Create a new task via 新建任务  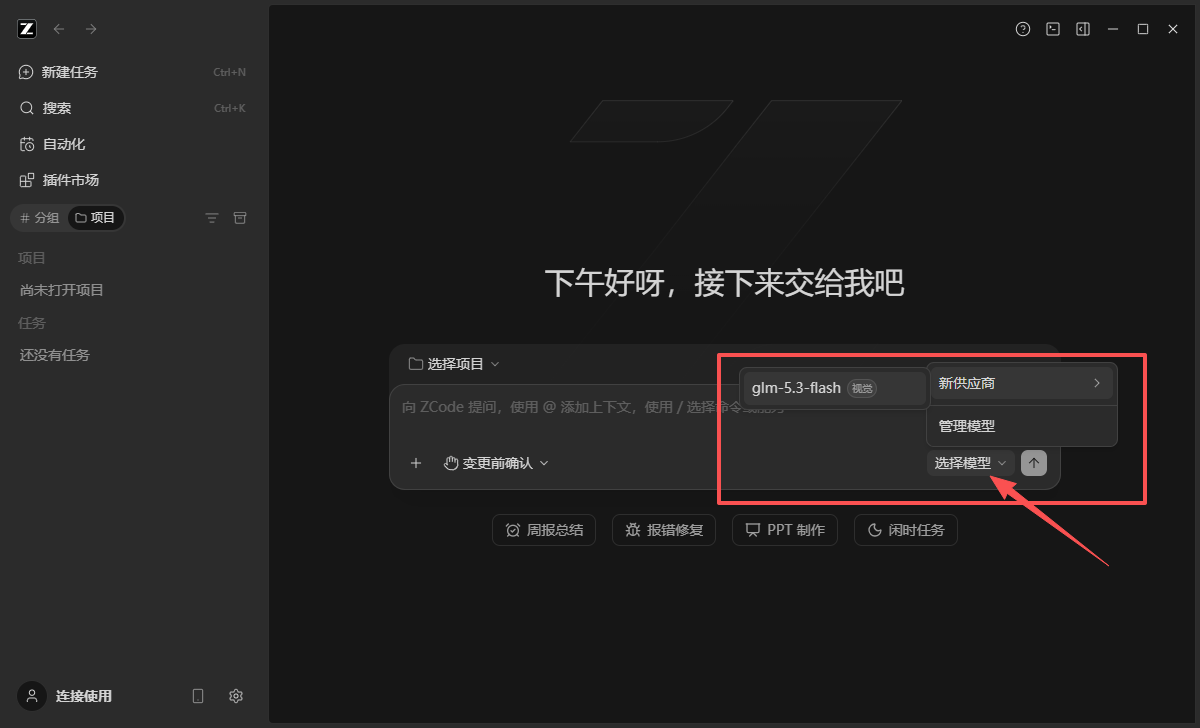click(x=132, y=72)
